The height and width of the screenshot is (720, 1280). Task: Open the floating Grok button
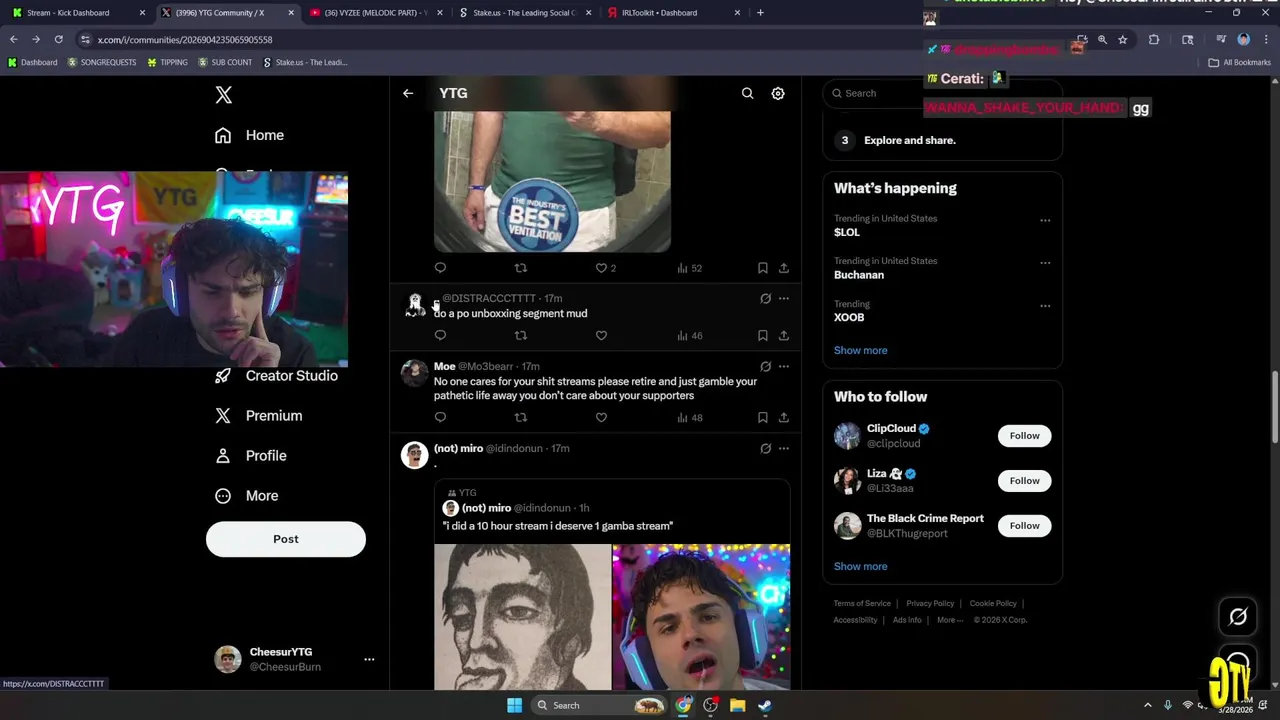coord(1238,617)
